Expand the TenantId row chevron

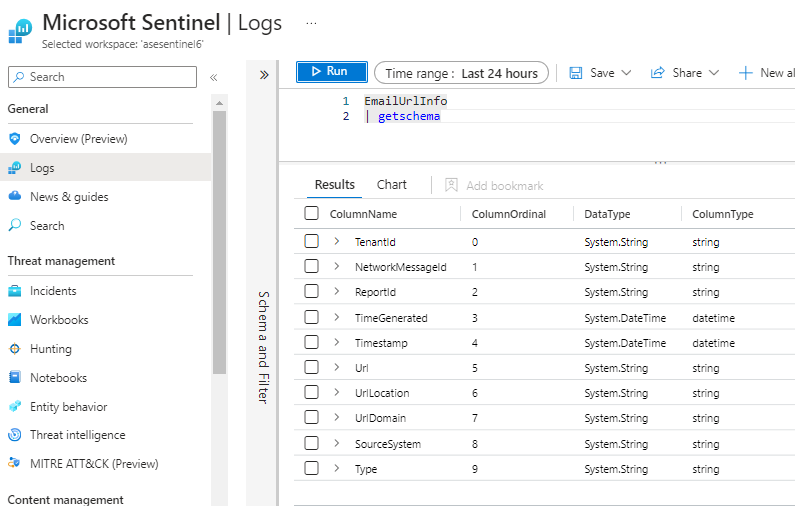coord(337,241)
